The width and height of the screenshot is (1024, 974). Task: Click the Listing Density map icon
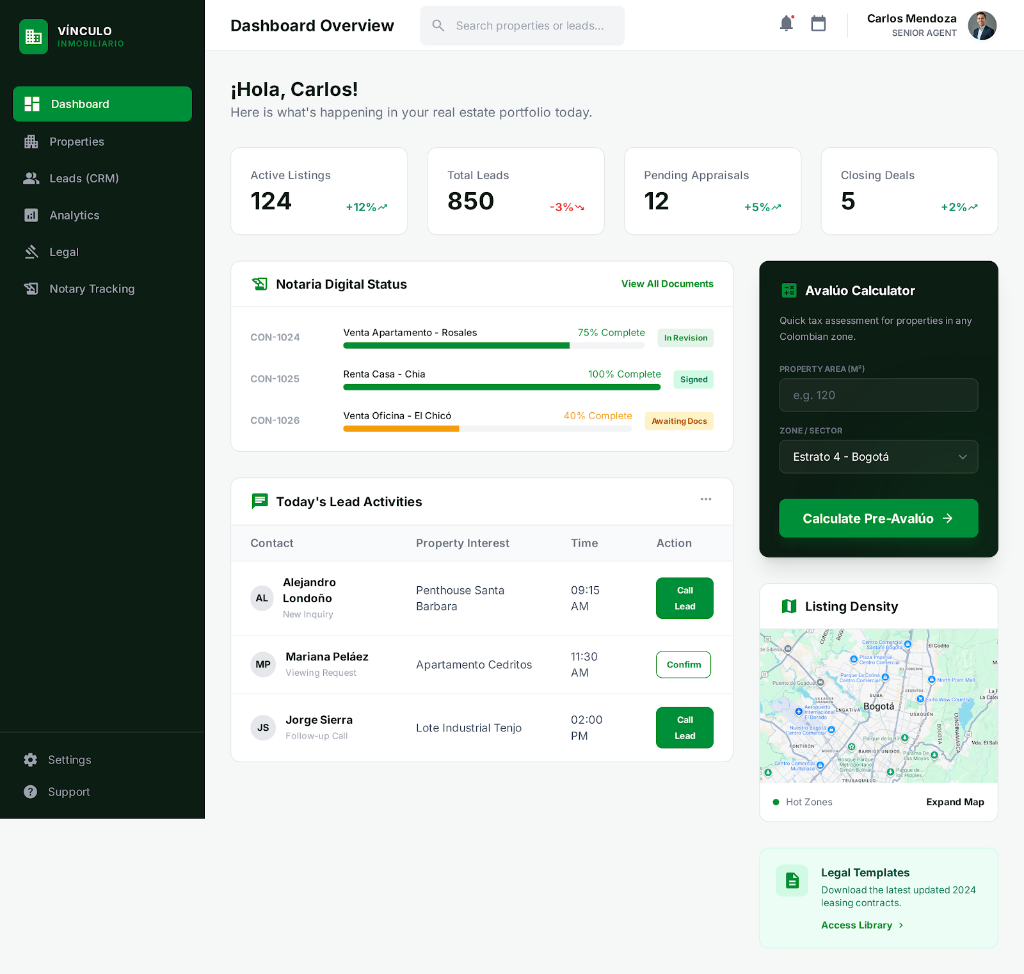(789, 606)
